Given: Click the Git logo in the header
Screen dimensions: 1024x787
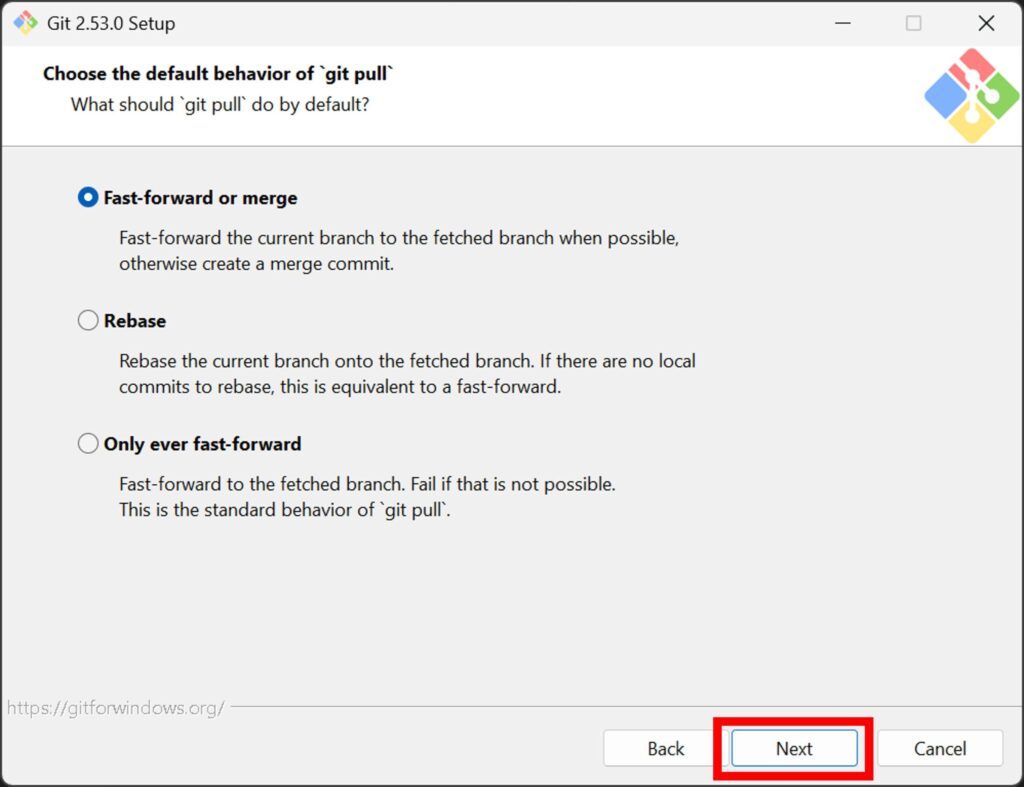Looking at the screenshot, I should coord(971,95).
